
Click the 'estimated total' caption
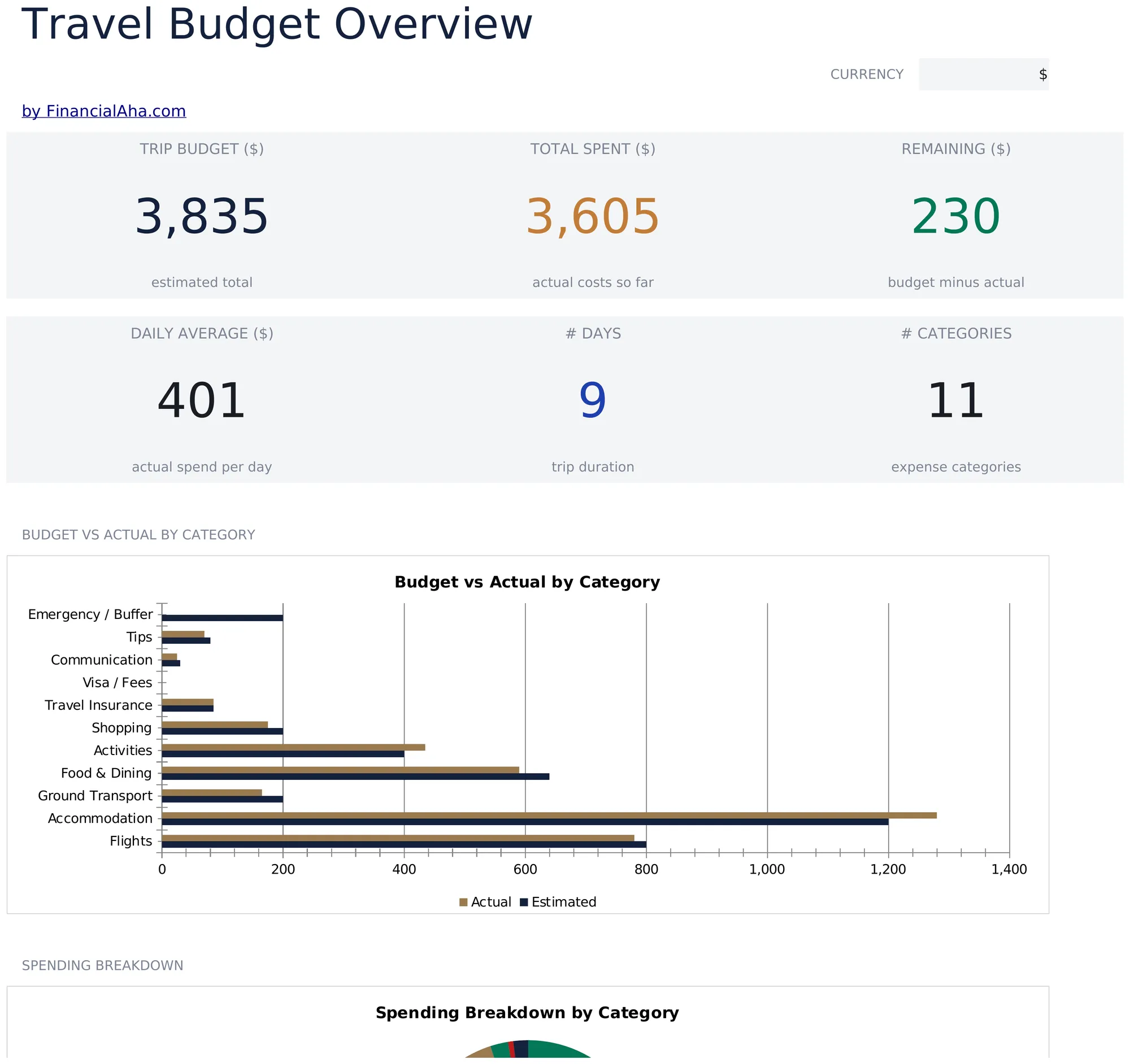202,283
